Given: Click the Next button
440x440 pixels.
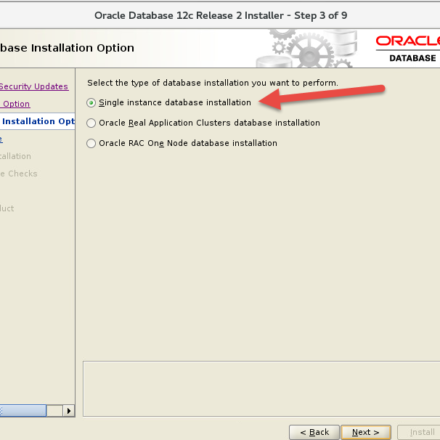Looking at the screenshot, I should pos(366,432).
